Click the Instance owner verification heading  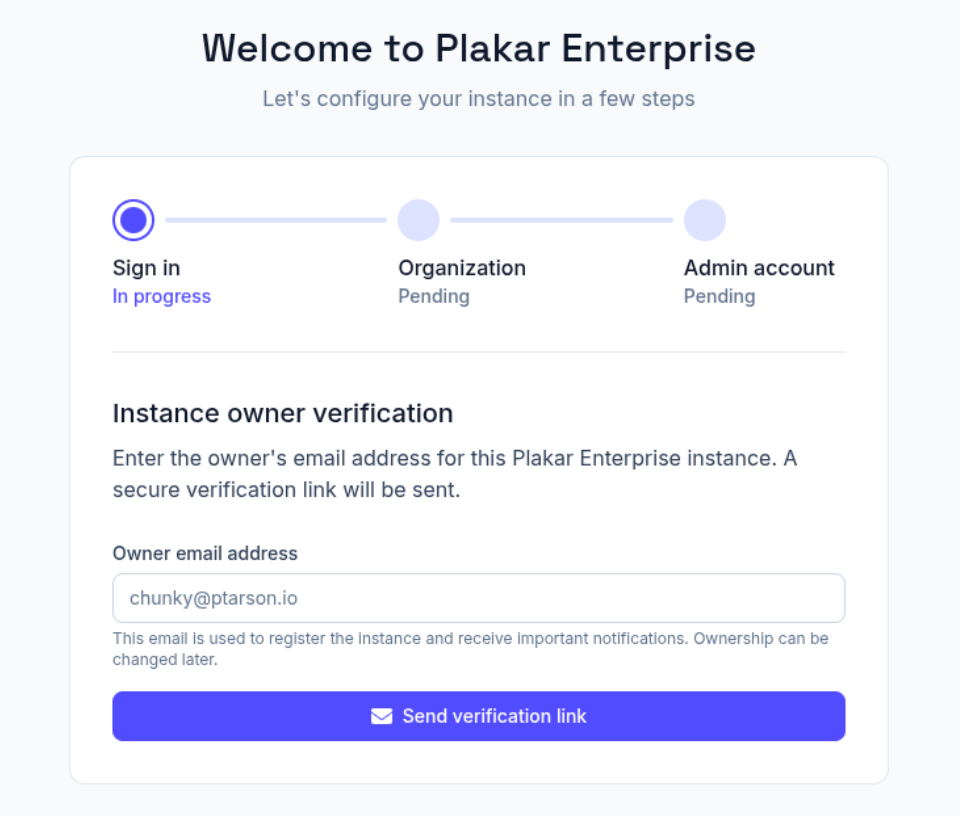pos(282,413)
